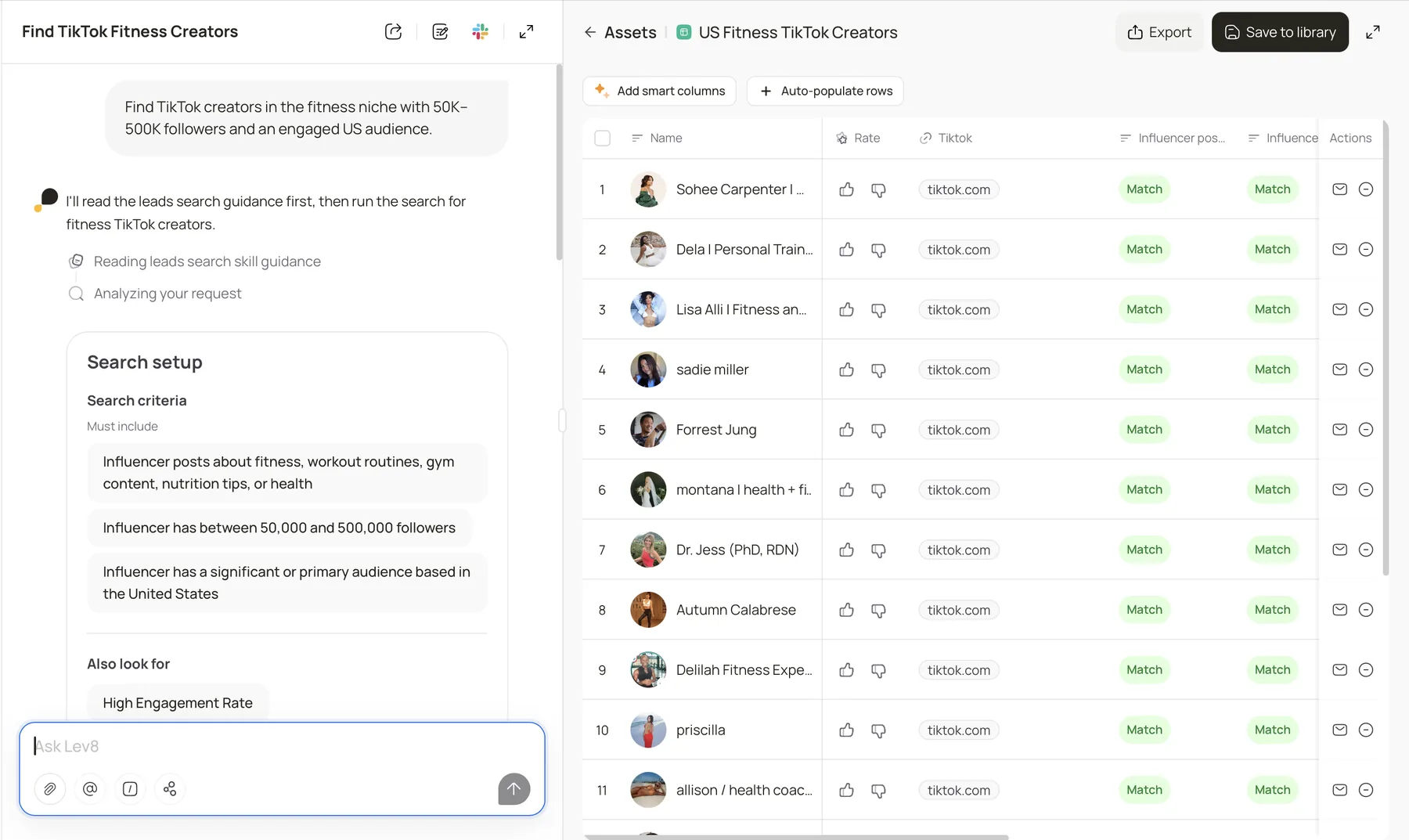Click the panel divider resize handle
This screenshot has width=1409, height=840.
coord(562,420)
